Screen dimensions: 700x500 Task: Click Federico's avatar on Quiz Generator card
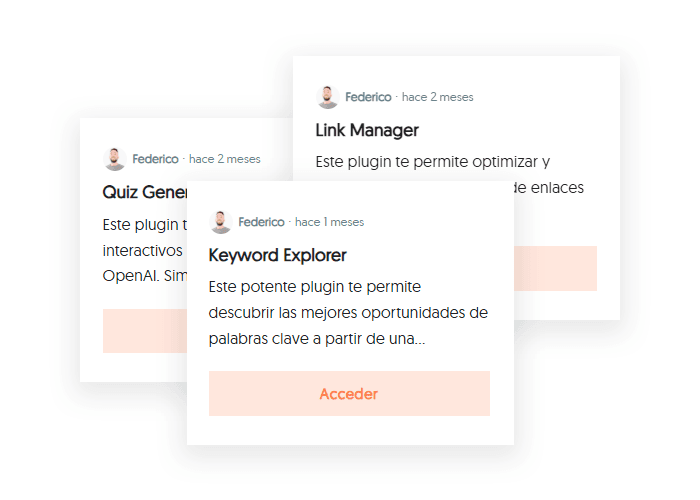115,159
